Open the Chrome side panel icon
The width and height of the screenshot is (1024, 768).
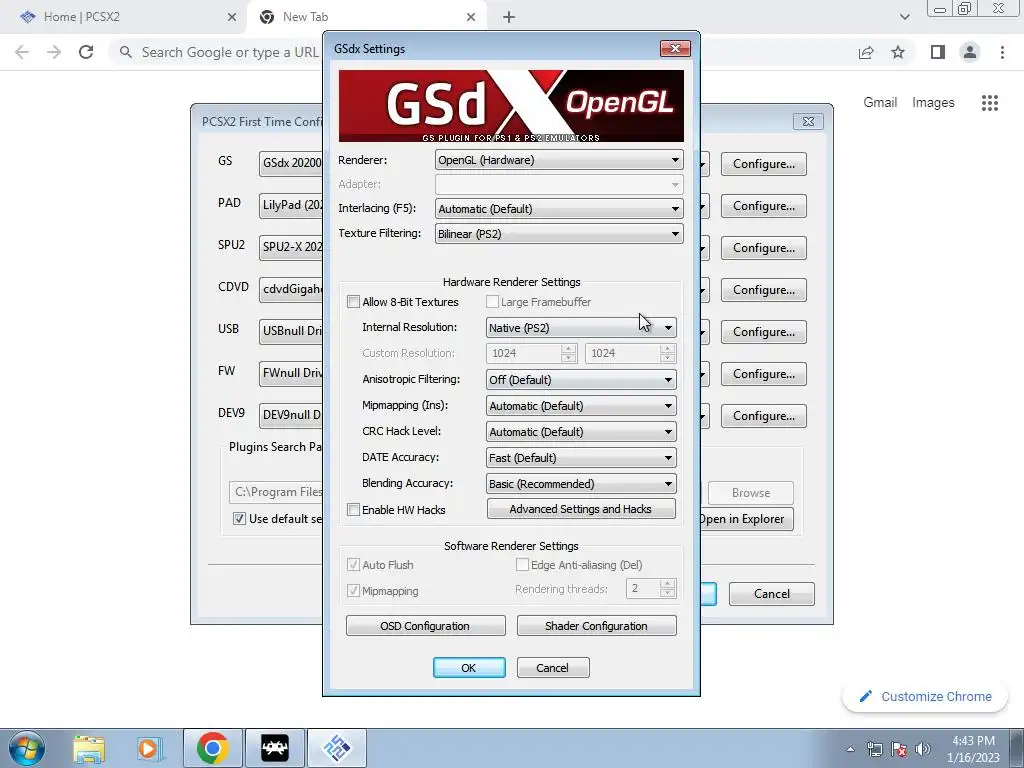(x=938, y=52)
